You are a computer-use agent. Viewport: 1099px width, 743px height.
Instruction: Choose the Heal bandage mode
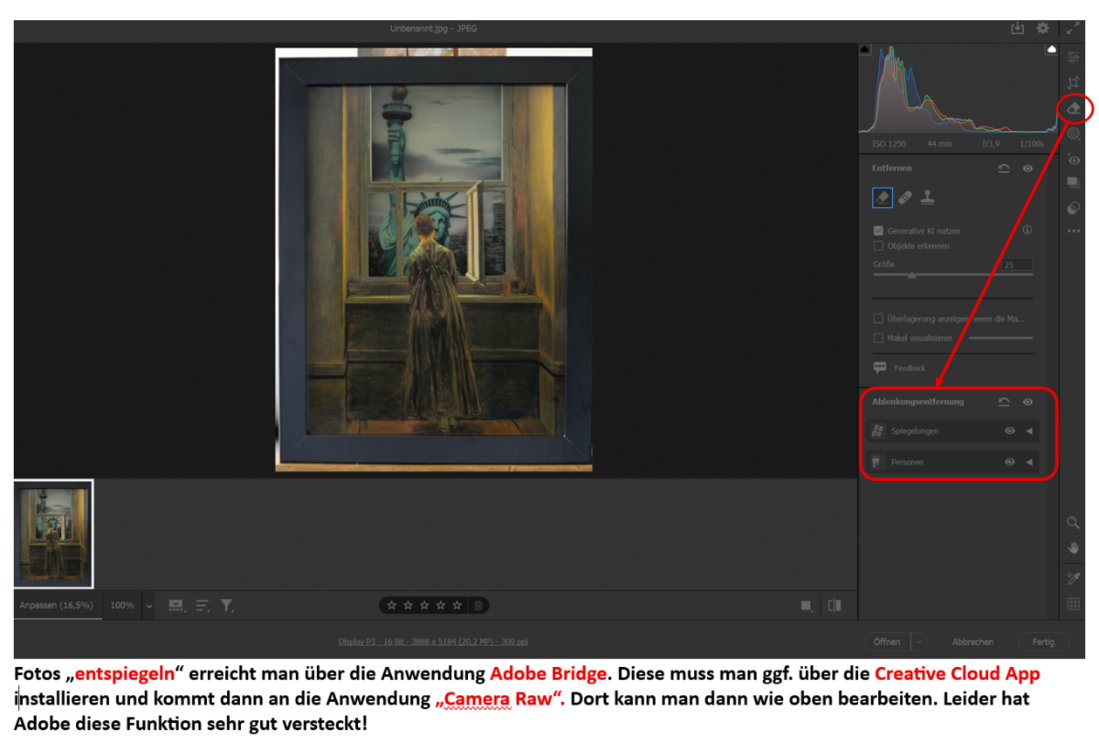tap(905, 198)
